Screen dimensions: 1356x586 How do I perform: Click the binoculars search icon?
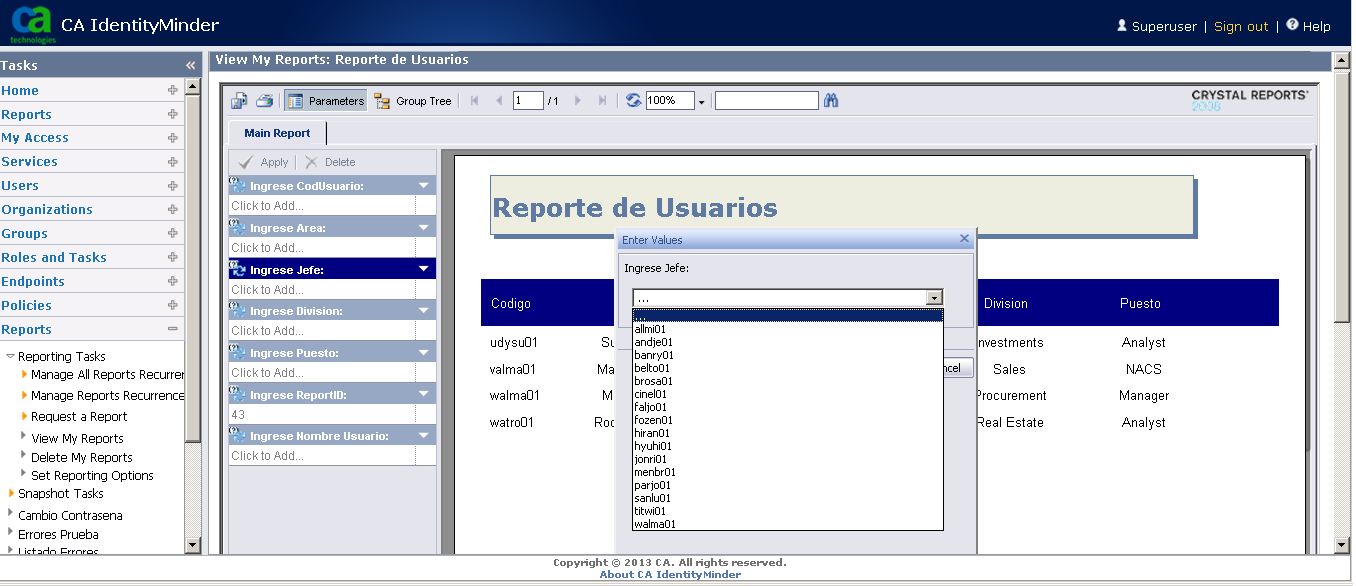point(831,101)
